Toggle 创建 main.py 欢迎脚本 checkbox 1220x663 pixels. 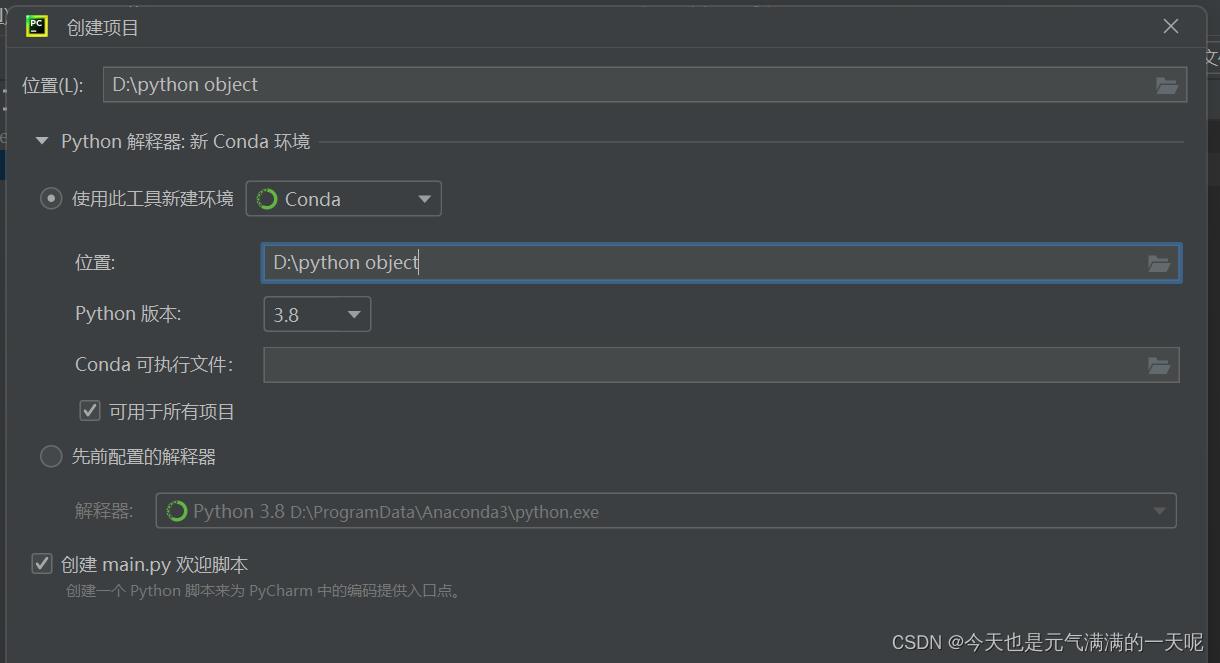point(42,564)
